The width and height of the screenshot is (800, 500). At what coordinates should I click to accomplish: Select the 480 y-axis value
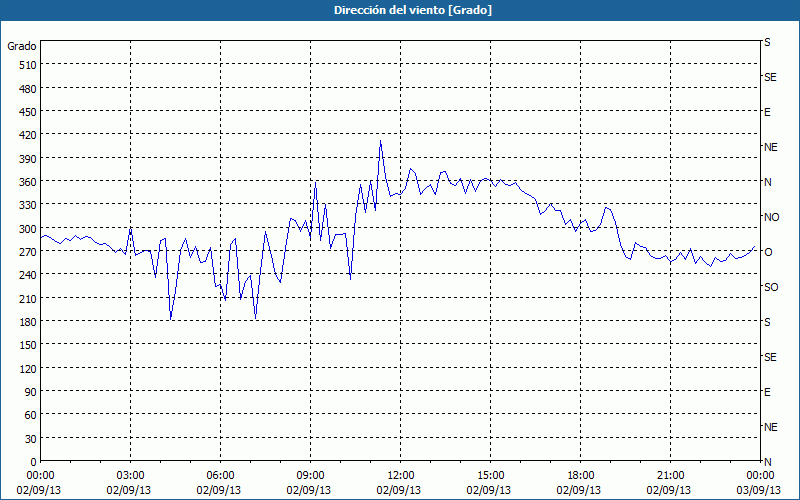pyautogui.click(x=28, y=89)
